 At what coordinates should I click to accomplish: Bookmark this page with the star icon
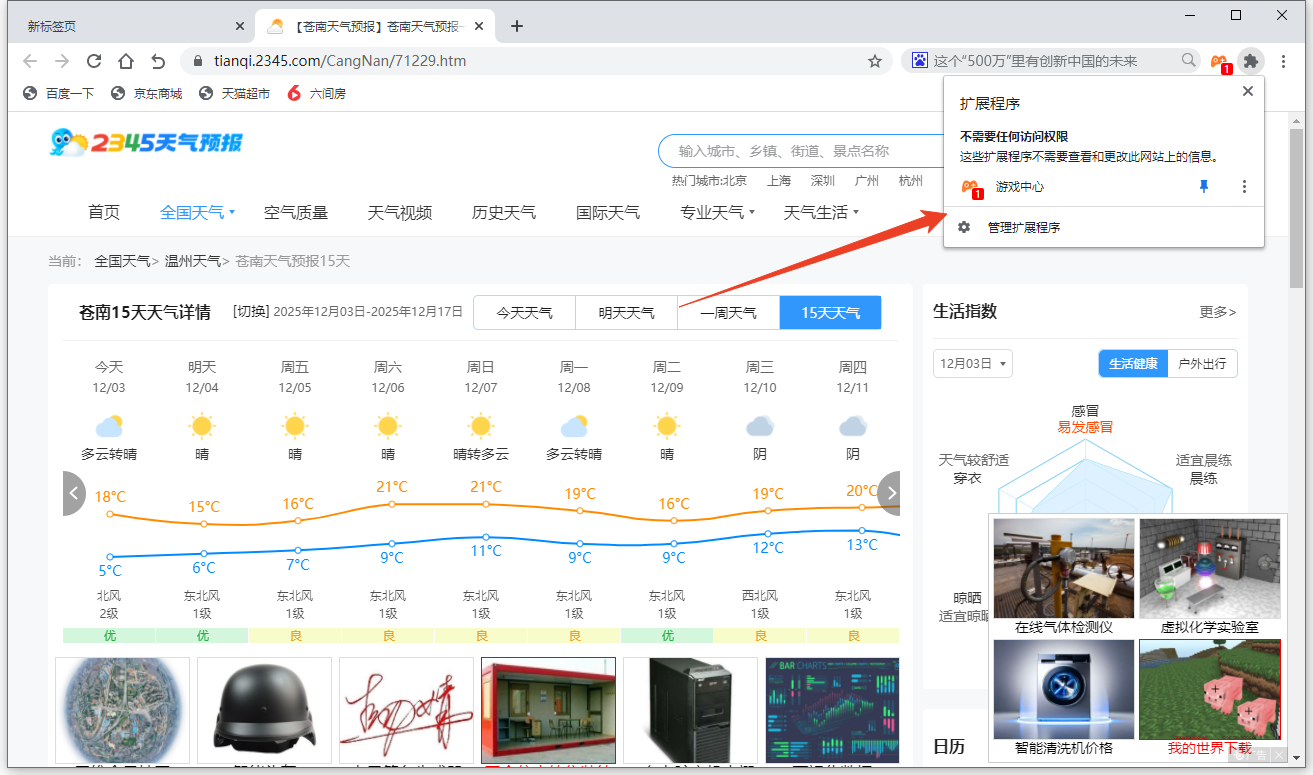click(x=875, y=61)
